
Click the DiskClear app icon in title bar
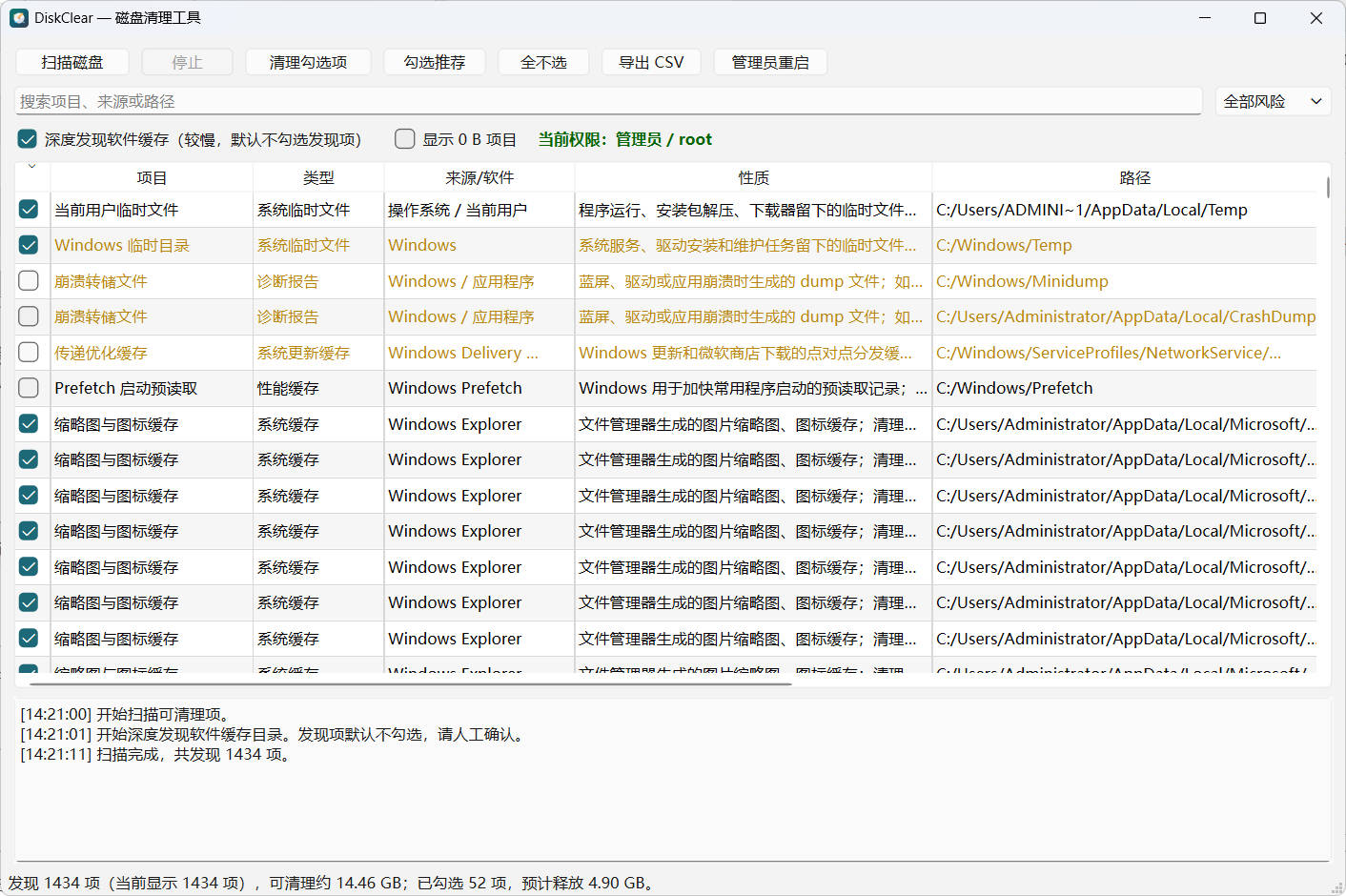coord(19,18)
